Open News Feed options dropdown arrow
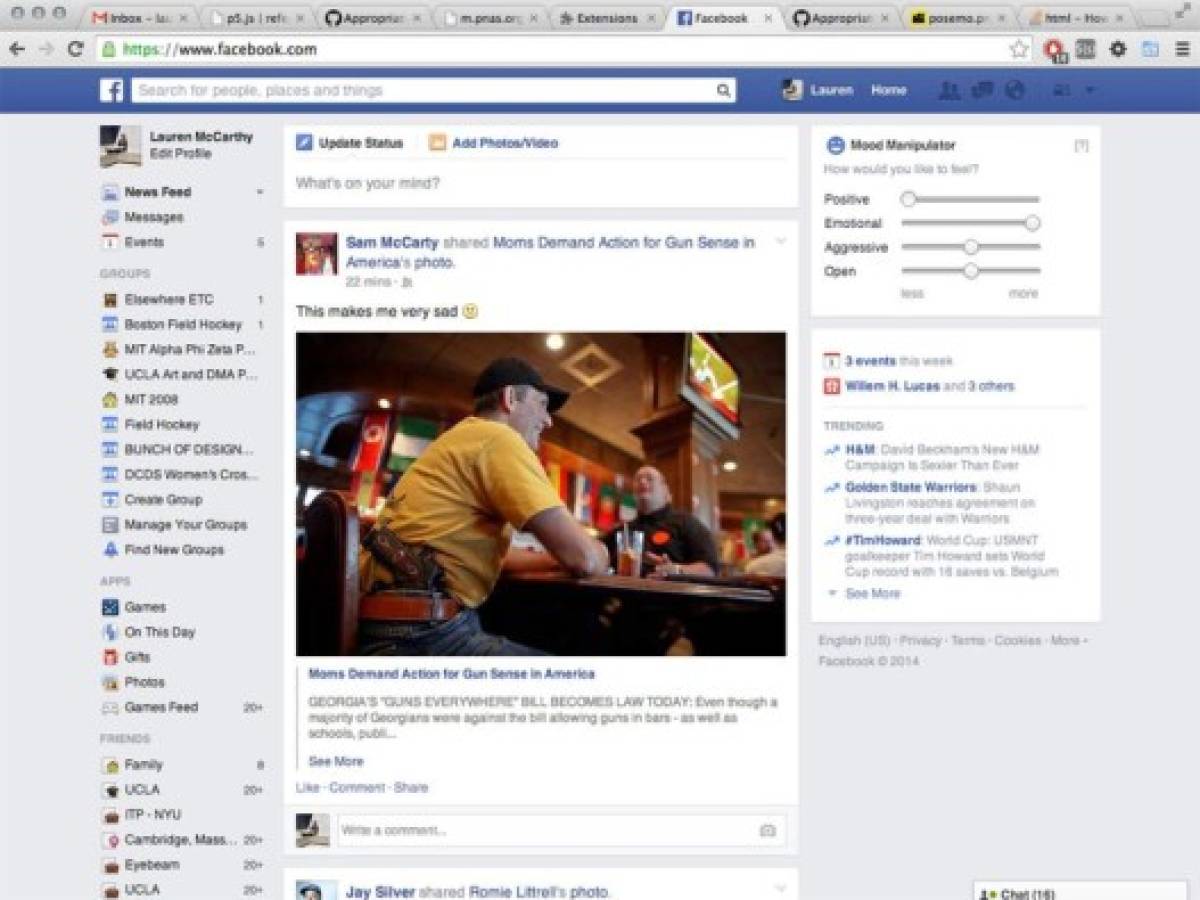The width and height of the screenshot is (1200, 900). point(260,192)
